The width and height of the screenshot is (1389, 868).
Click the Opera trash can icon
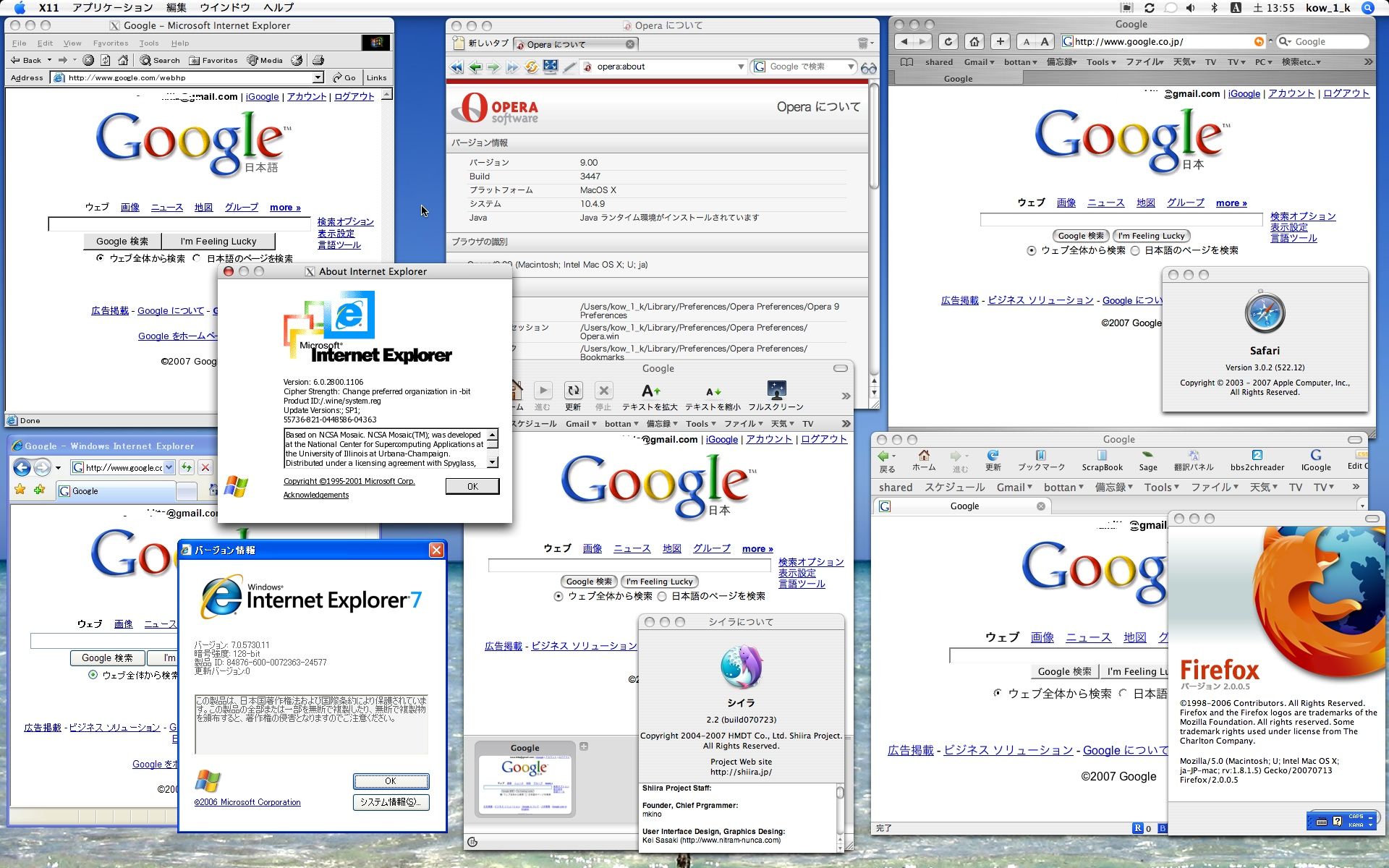click(862, 44)
